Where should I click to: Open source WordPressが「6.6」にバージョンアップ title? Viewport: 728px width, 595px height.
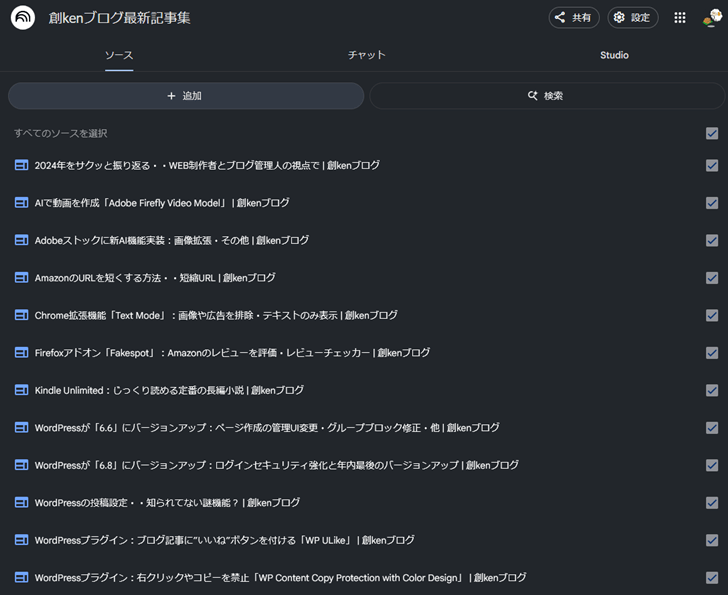267,428
